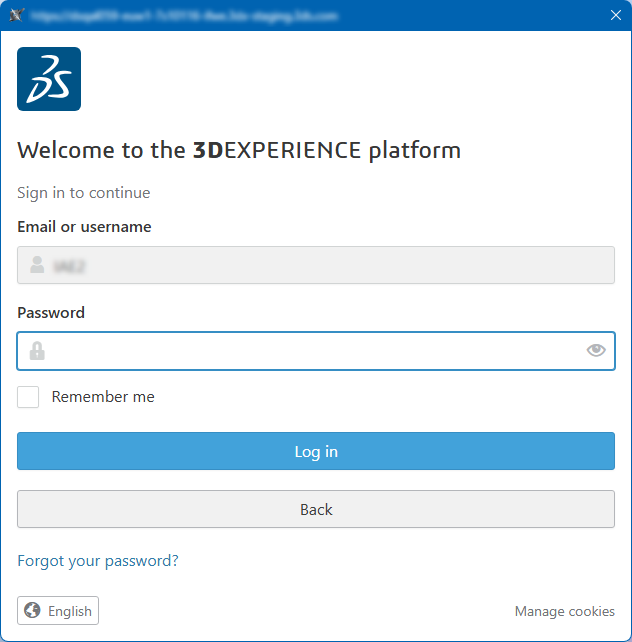Click the Email or username field
The image size is (632, 642).
[x=316, y=265]
